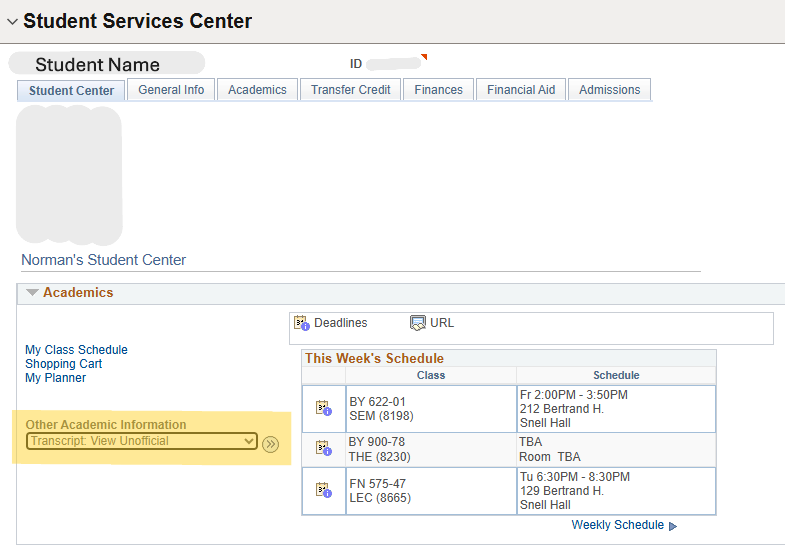Screen dimensions: 785x549
Task: Click the BY 622-01 class detail icon
Action: pos(323,408)
